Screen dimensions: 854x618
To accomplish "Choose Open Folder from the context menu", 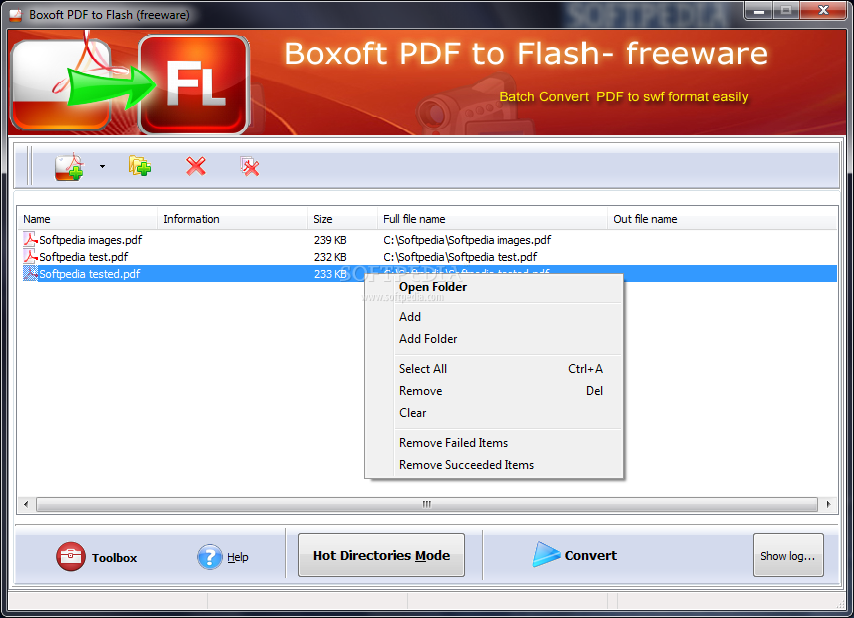I will (x=493, y=287).
